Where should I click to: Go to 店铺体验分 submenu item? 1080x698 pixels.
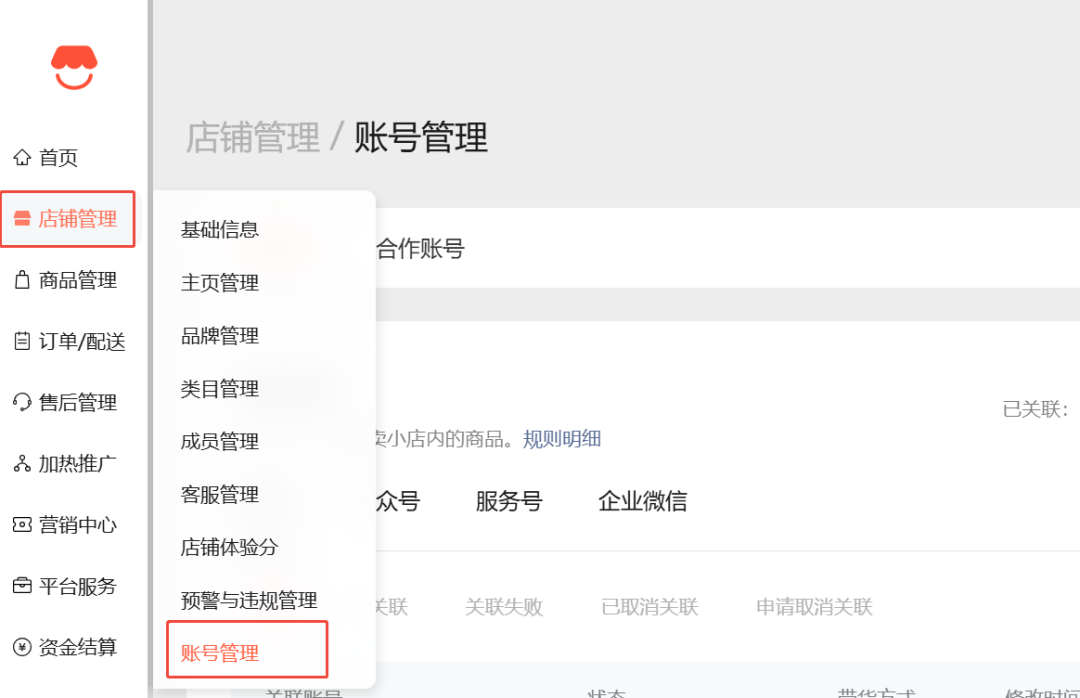click(x=229, y=548)
